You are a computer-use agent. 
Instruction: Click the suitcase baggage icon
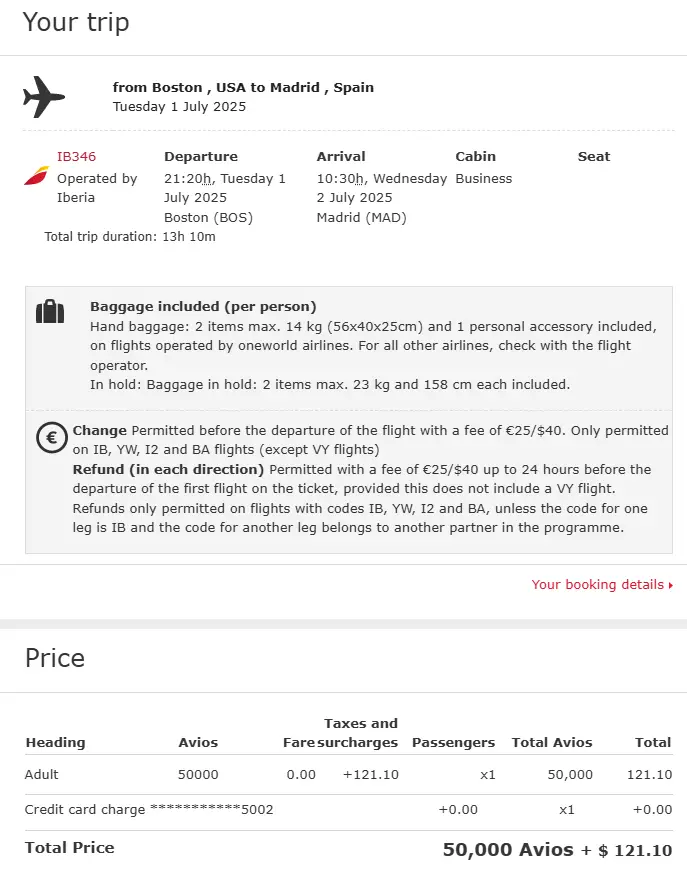(x=50, y=312)
